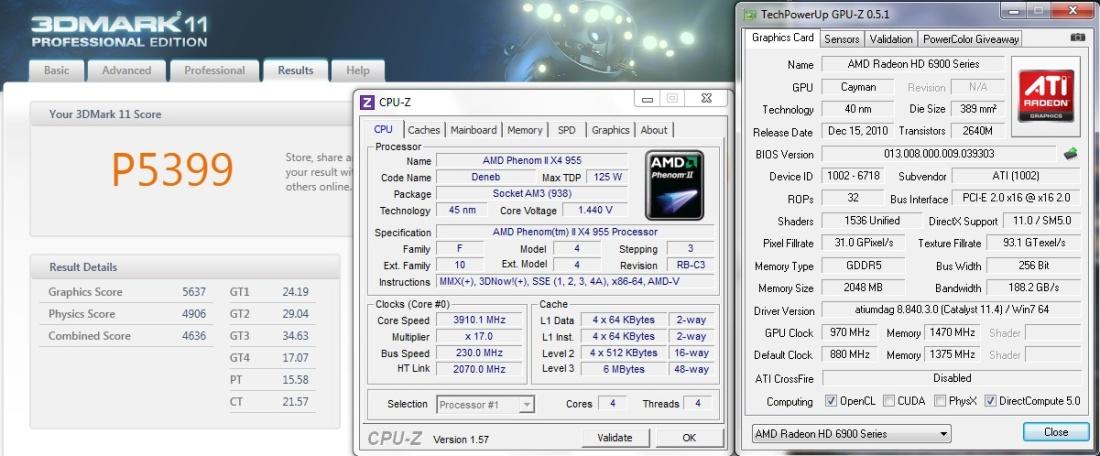The width and height of the screenshot is (1100, 456).
Task: Open the About tab in CPU-Z
Action: pyautogui.click(x=654, y=130)
